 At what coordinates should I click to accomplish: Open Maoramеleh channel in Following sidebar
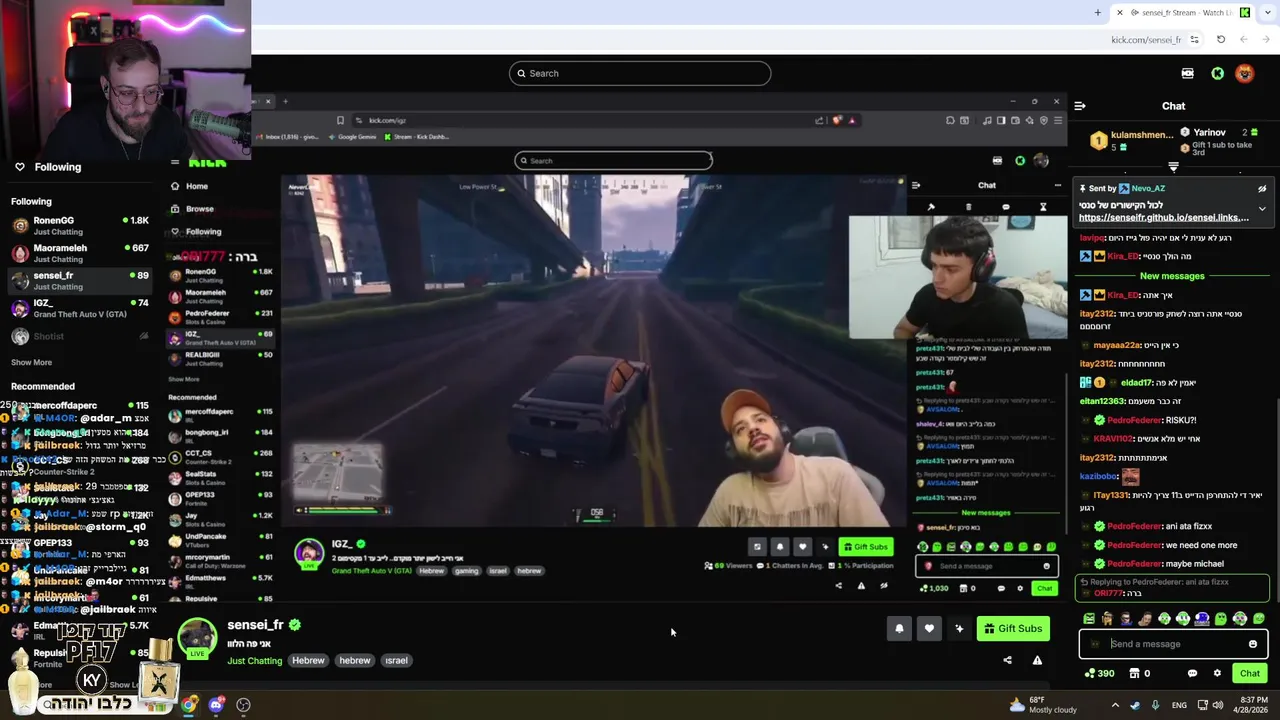click(78, 253)
